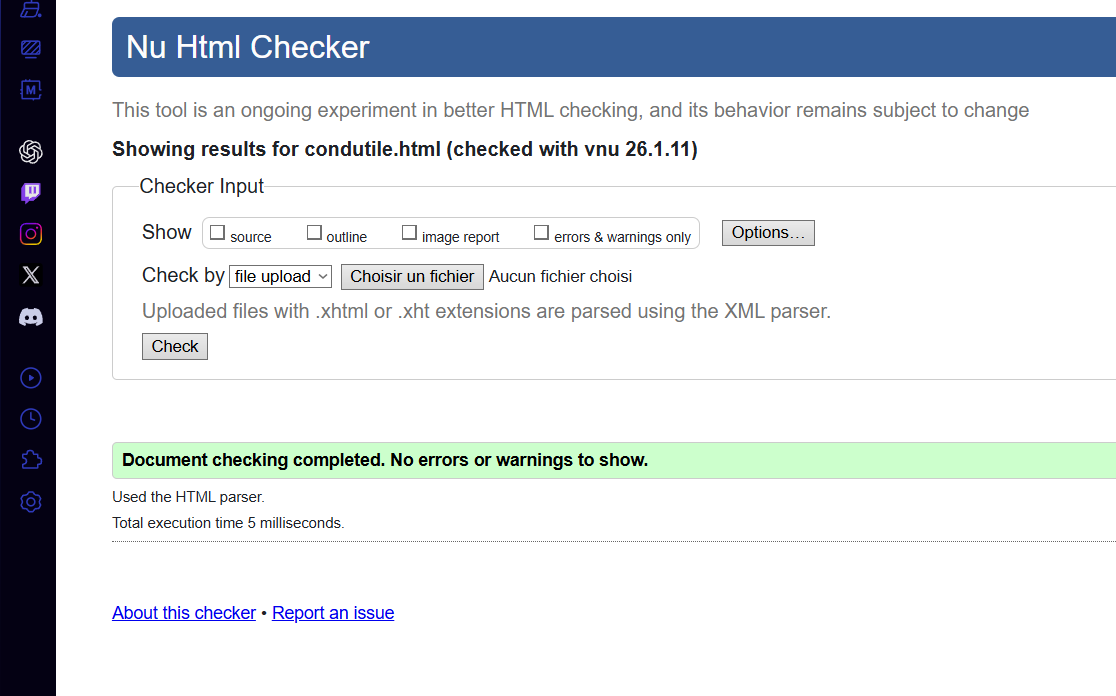Image resolution: width=1116 pixels, height=696 pixels.
Task: Open the X (Twitter) sidebar panel
Action: point(31,276)
